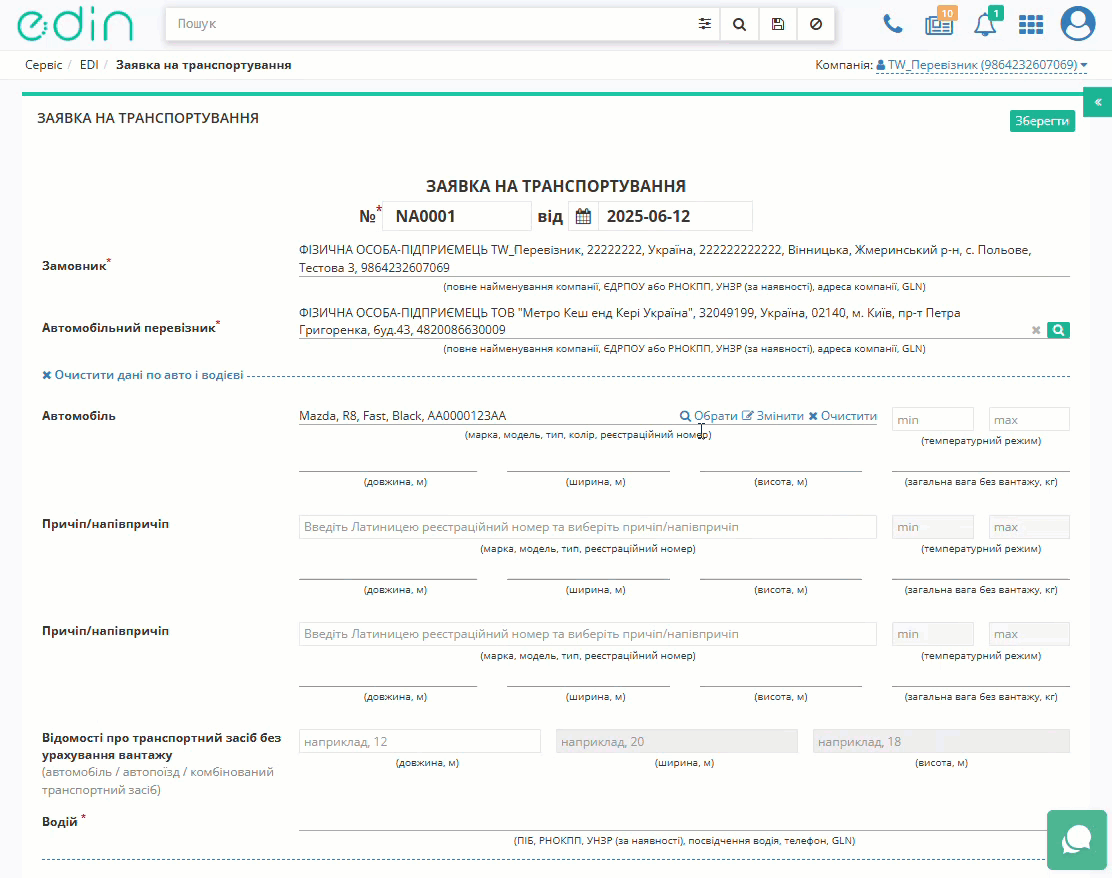Viewport: 1112px width, 878px height.
Task: Go to Сервіс breadcrumb
Action: point(44,65)
